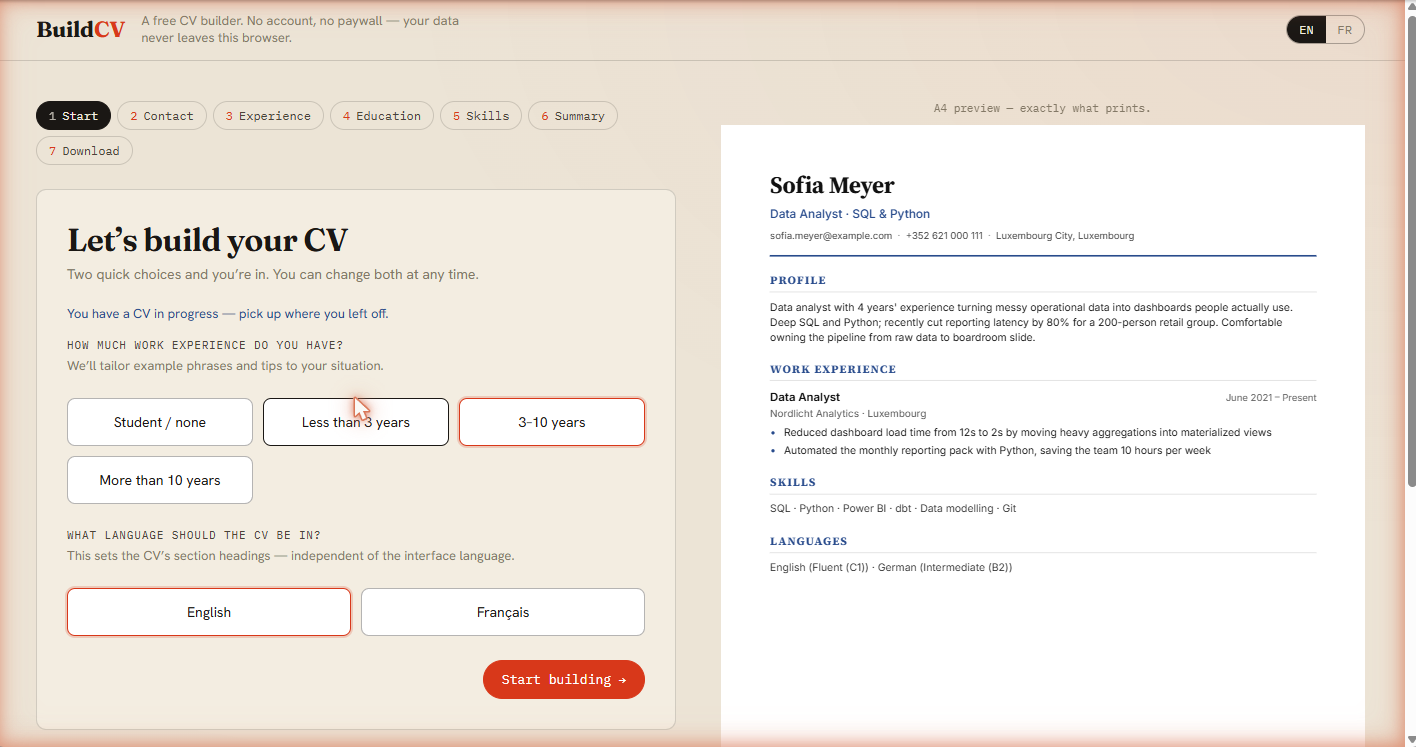Choose English as CV language
This screenshot has height=747, width=1416.
click(209, 612)
